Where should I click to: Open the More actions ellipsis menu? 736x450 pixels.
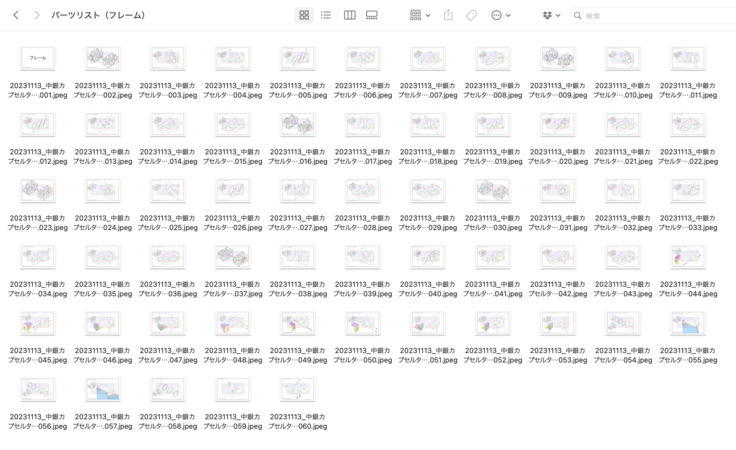tap(500, 15)
